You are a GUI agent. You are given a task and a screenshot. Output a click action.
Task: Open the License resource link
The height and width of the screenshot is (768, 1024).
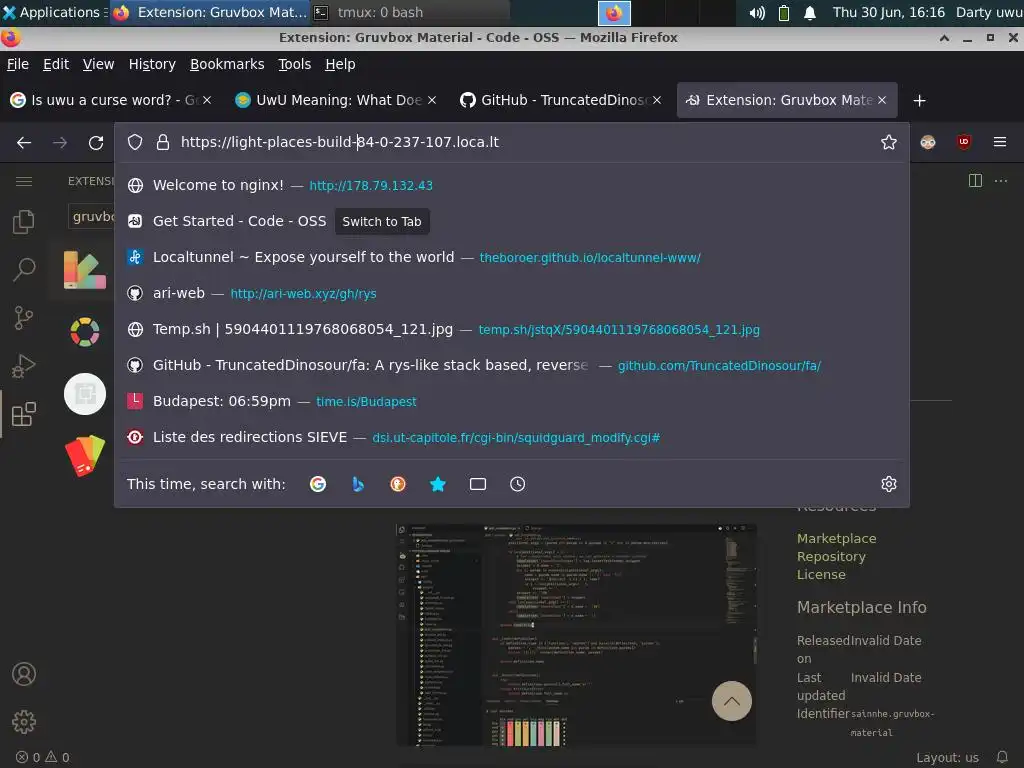click(821, 575)
